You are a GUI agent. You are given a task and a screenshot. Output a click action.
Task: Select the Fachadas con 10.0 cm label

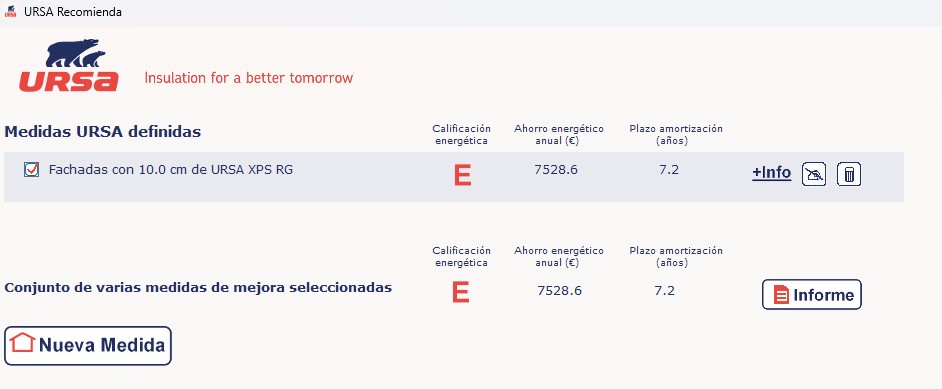[171, 170]
